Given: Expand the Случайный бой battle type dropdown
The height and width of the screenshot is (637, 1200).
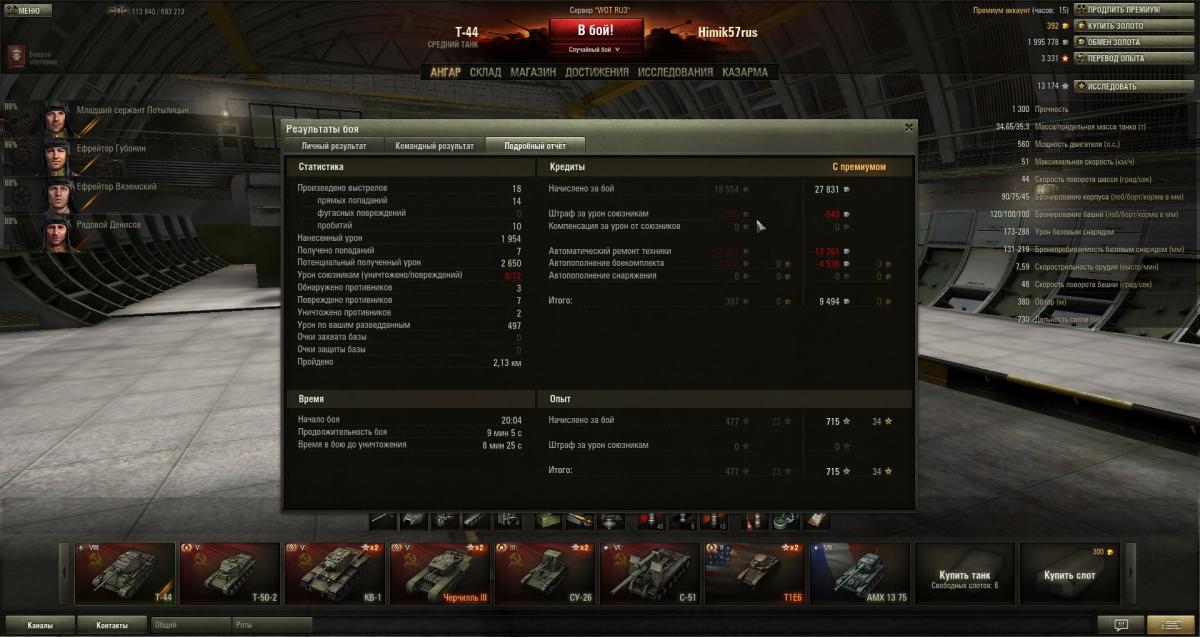Looking at the screenshot, I should [x=595, y=49].
